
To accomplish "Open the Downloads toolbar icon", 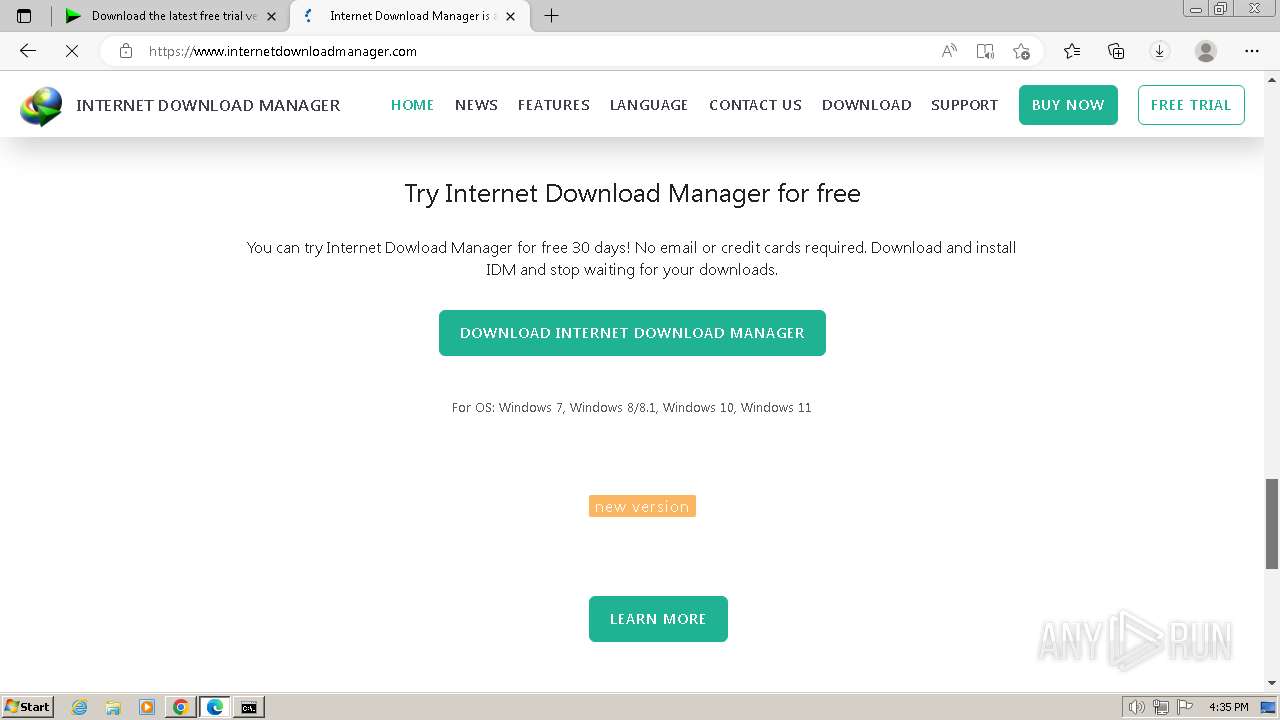I will coord(1160,51).
